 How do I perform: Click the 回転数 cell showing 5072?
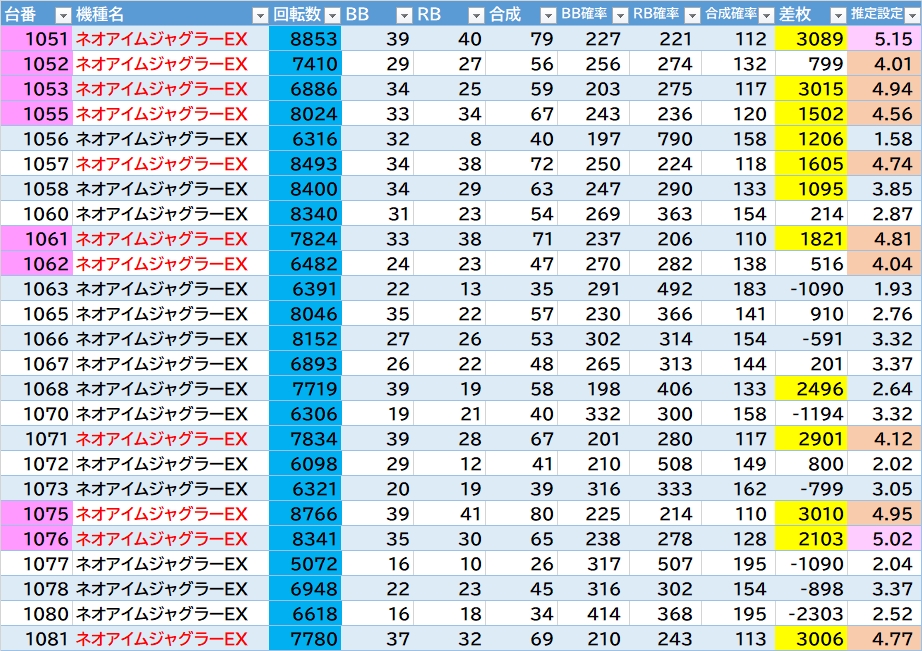click(305, 564)
